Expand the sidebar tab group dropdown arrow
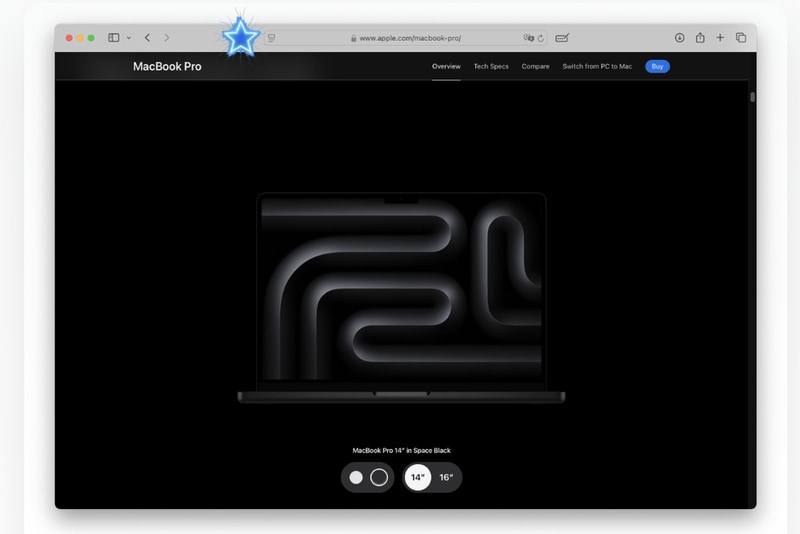This screenshot has width=800, height=534. (x=128, y=38)
